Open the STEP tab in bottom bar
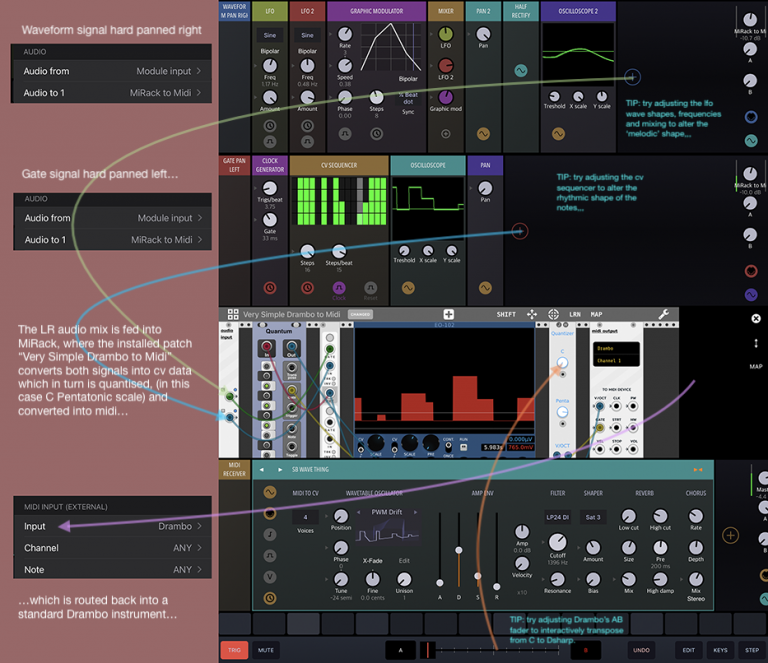The image size is (768, 663). [x=752, y=650]
